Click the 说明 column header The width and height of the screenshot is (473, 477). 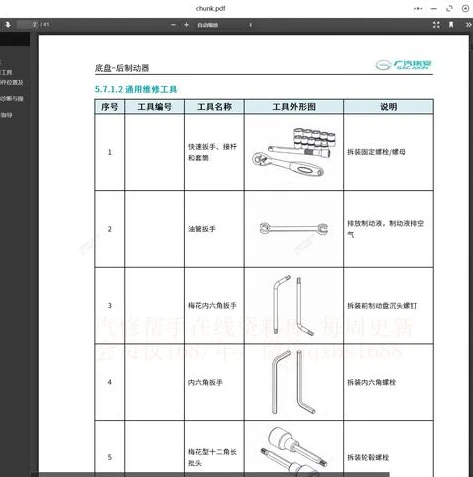click(x=389, y=107)
